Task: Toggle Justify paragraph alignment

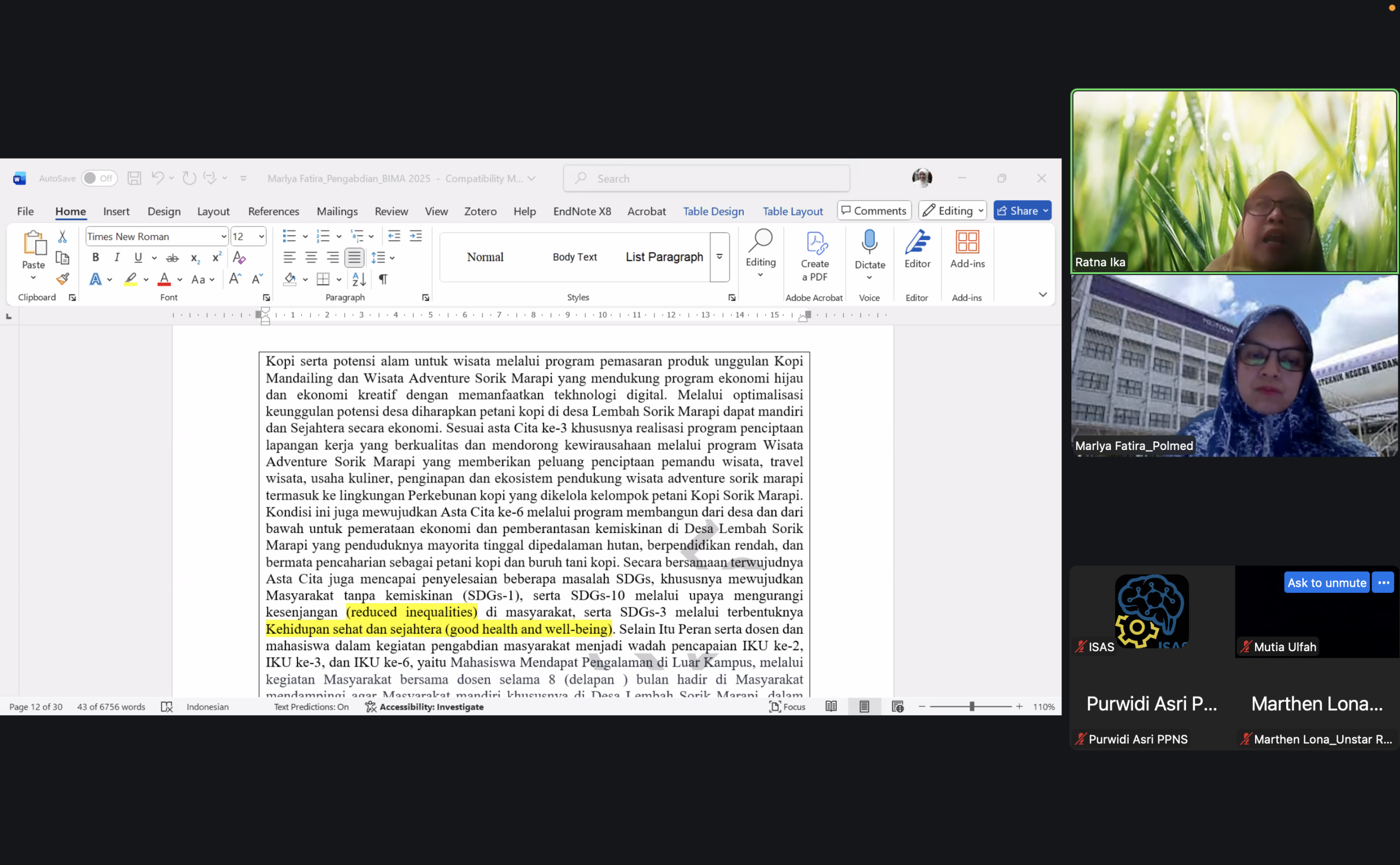Action: pos(354,258)
